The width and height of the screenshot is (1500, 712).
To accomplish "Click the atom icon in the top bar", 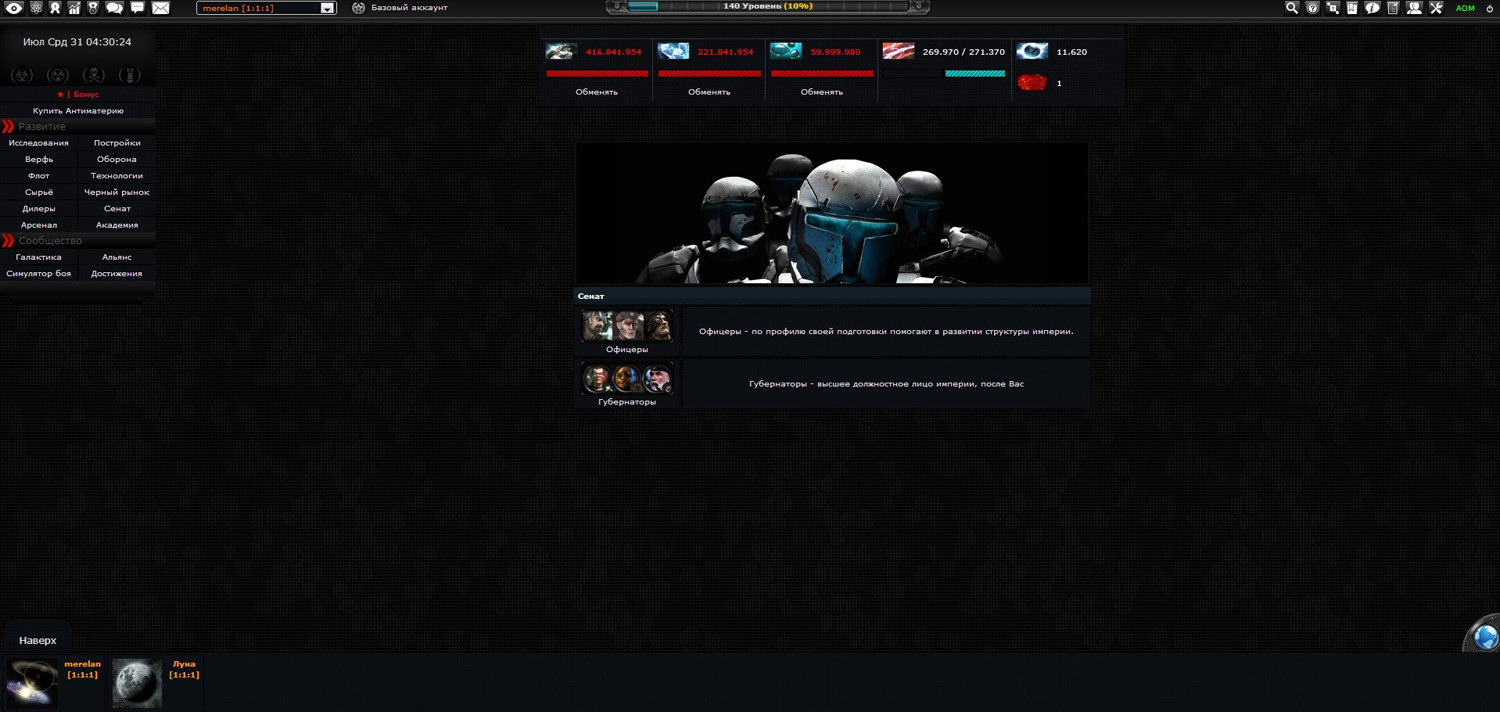I will [36, 8].
